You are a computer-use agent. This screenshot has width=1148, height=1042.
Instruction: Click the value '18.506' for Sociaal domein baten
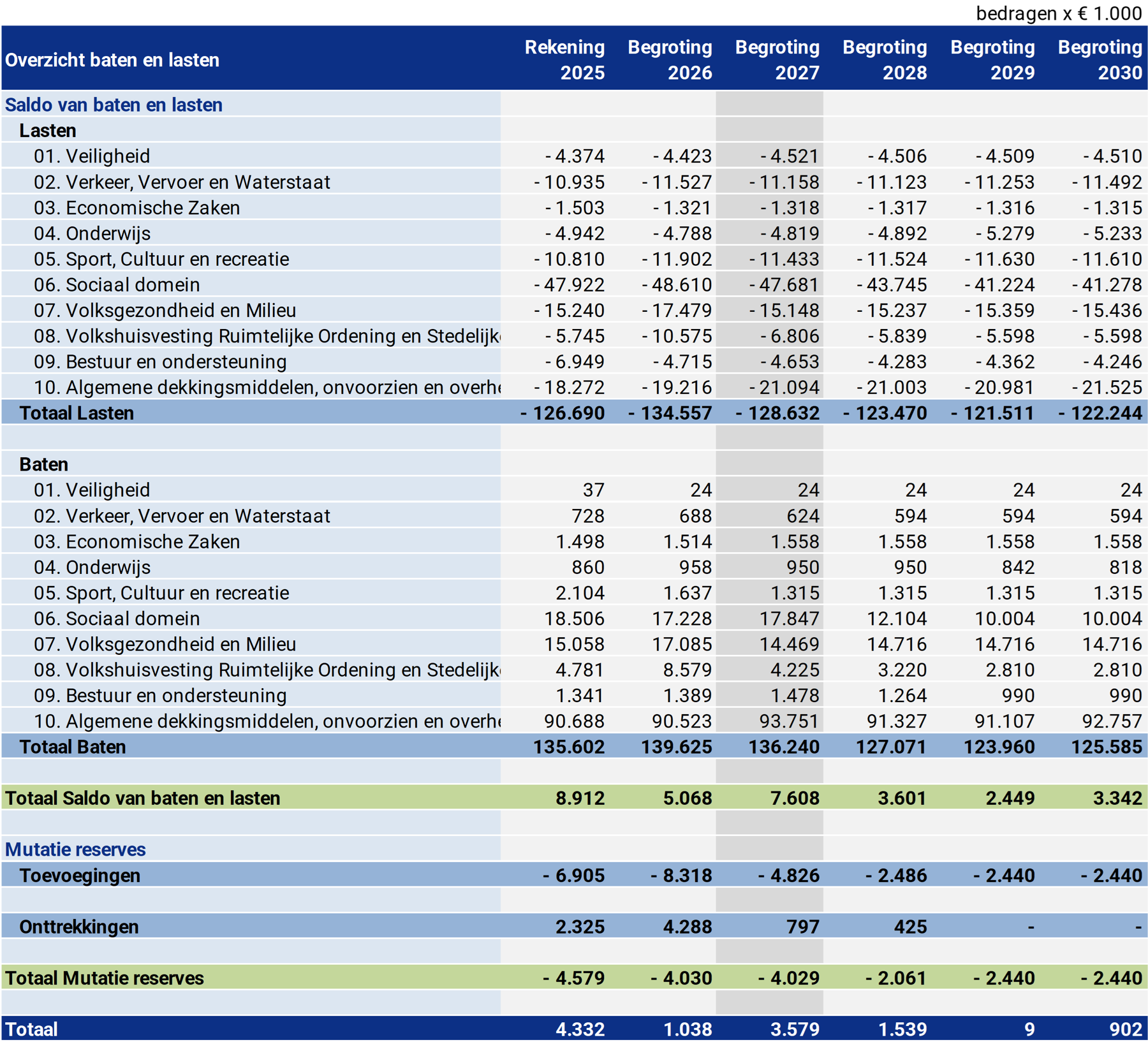pos(574,618)
